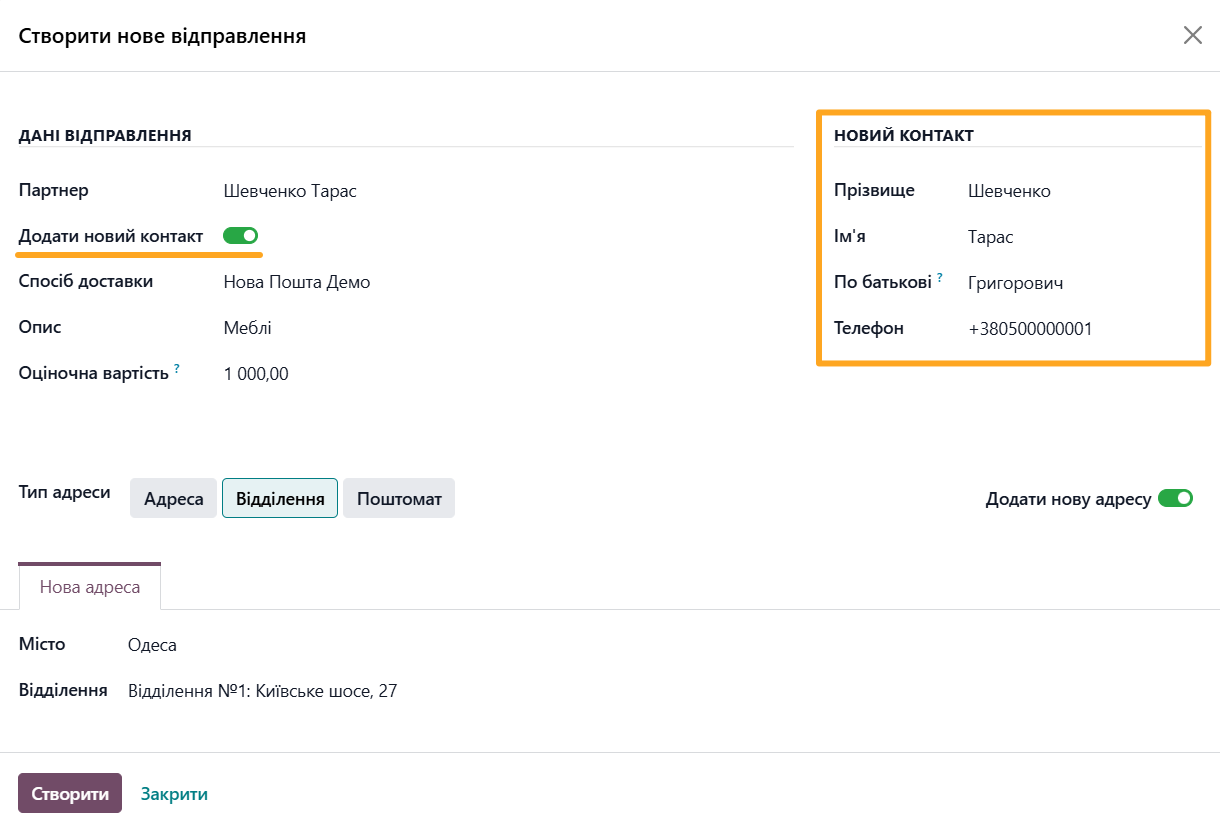This screenshot has height=831, width=1220.
Task: Click the Телефон label
Action: [x=869, y=328]
